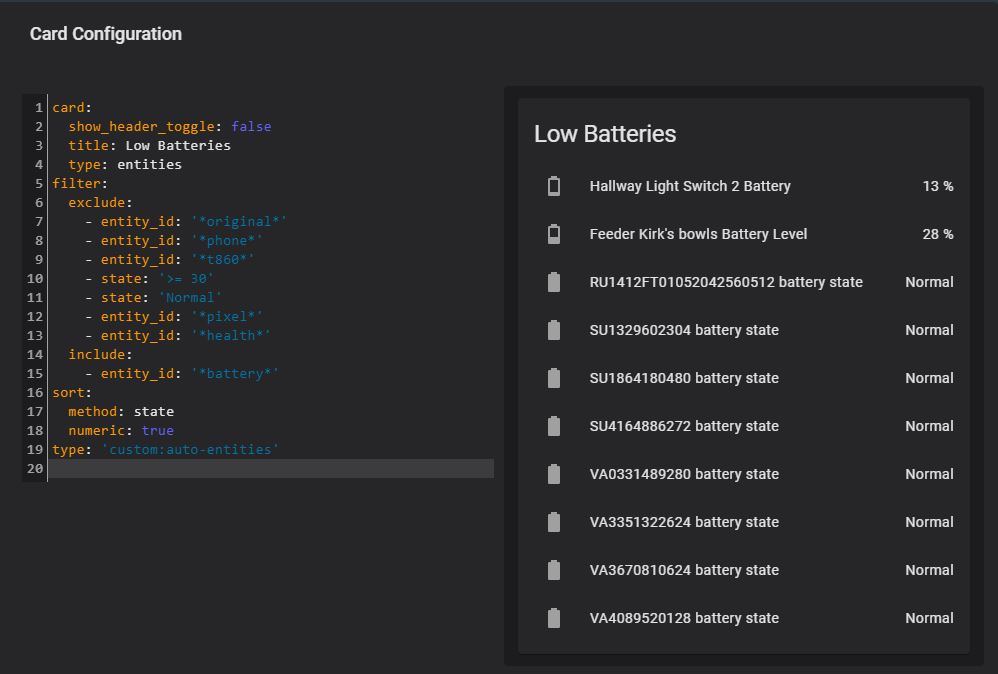Click the battery icon beside Feeder Kirk's bowls
Image resolution: width=998 pixels, height=674 pixels.
552,233
